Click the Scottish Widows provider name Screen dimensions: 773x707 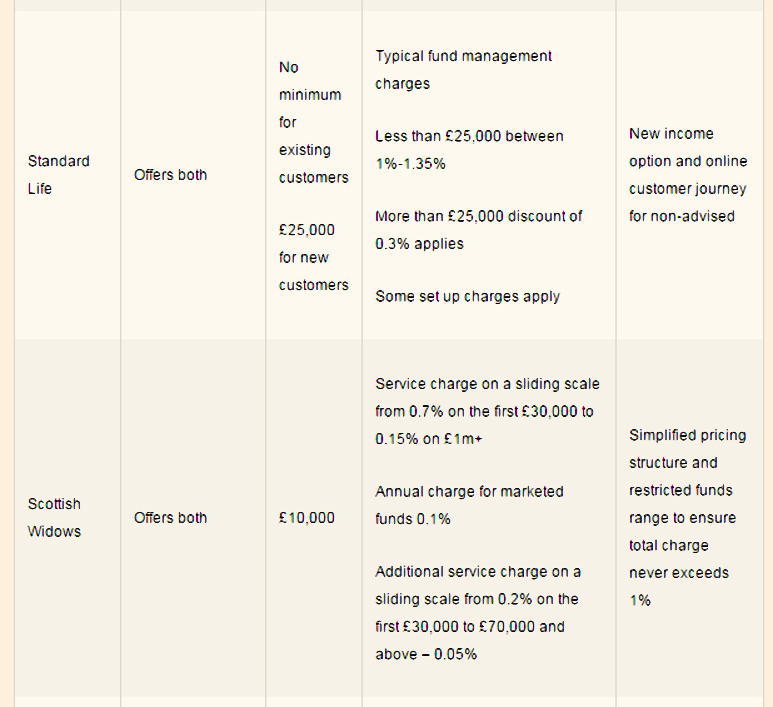54,518
